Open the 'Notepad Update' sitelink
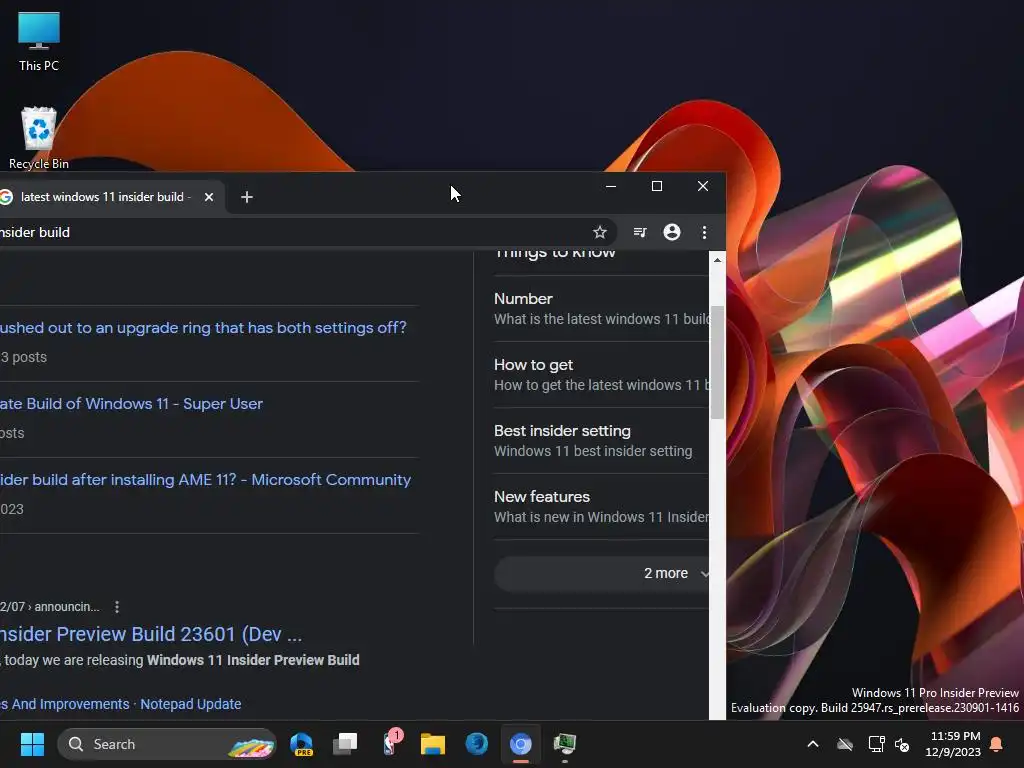1024x768 pixels. tap(191, 704)
